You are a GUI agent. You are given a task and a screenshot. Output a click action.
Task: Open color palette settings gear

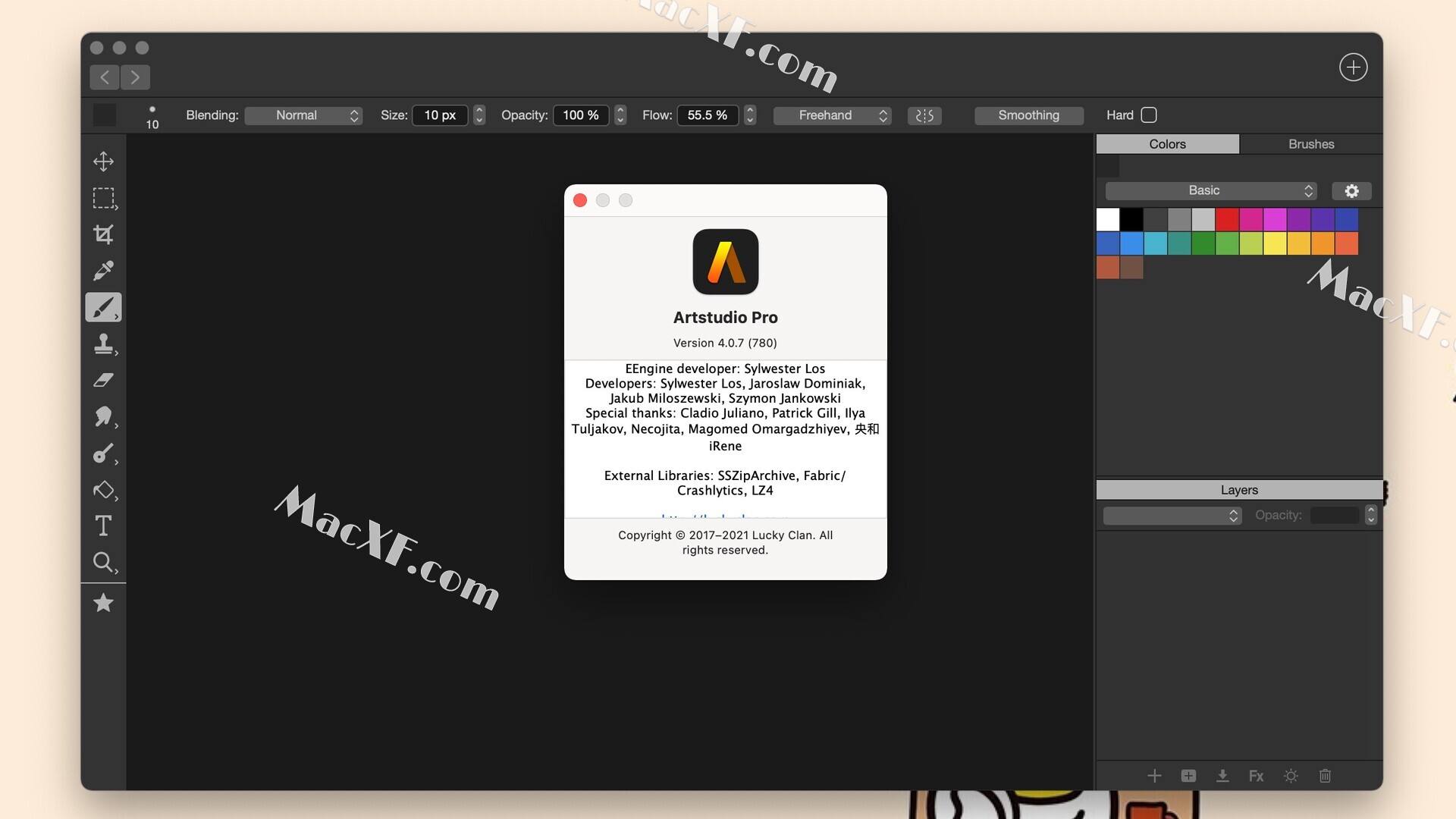click(x=1351, y=191)
